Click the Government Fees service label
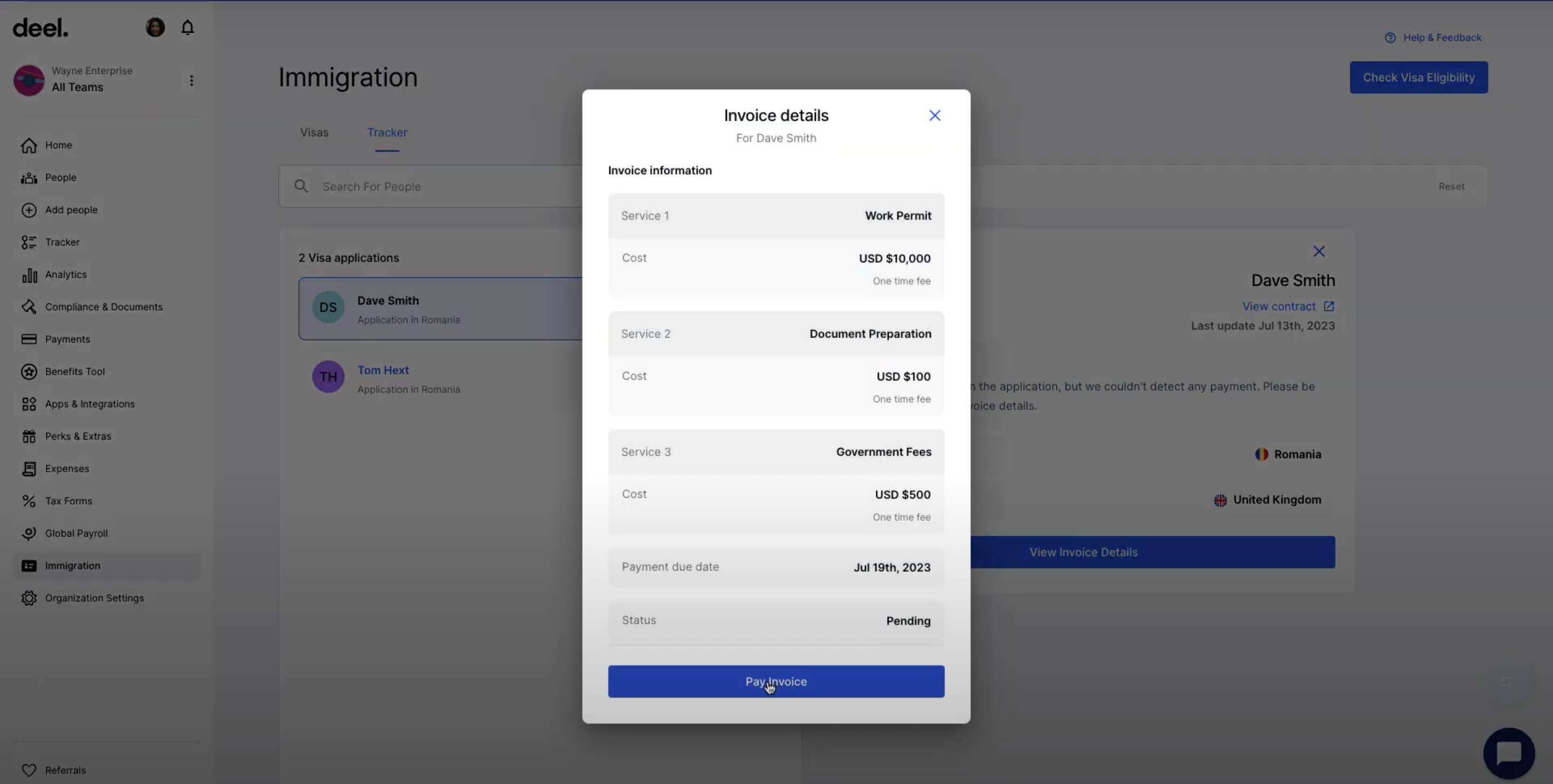 click(883, 452)
